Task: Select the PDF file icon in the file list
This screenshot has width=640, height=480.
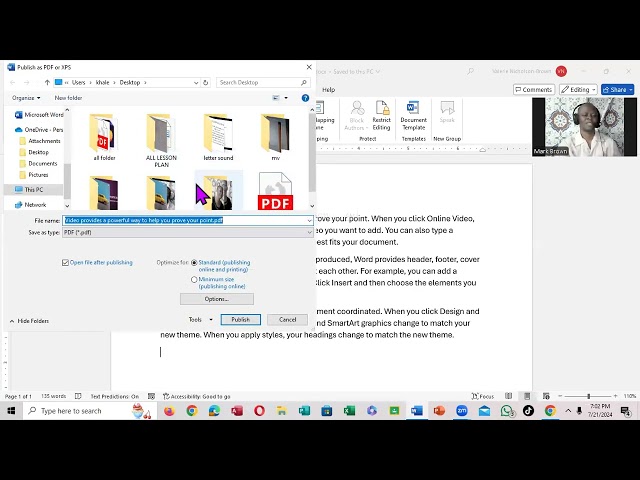Action: [275, 191]
